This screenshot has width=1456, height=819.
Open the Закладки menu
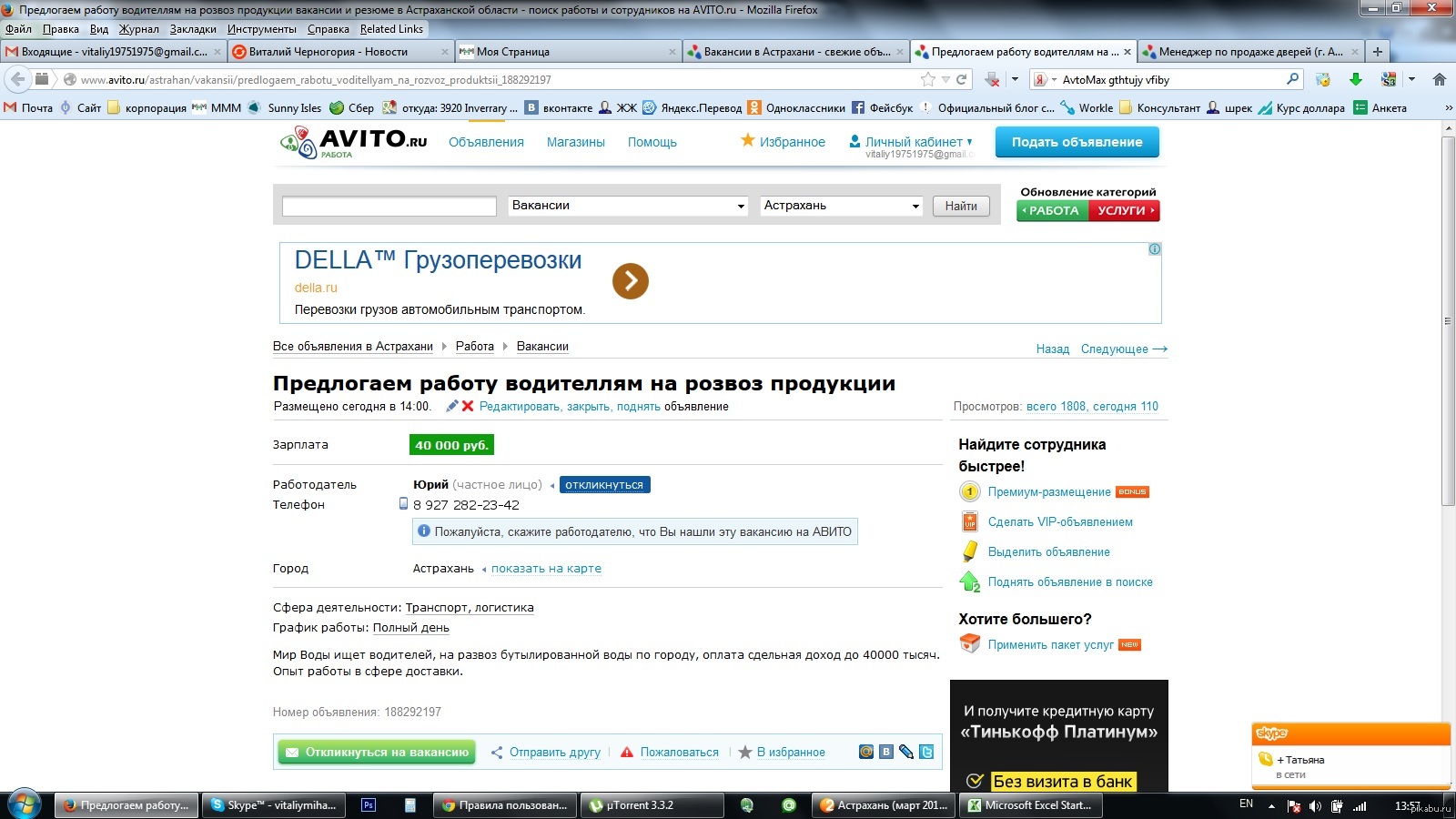[x=193, y=29]
